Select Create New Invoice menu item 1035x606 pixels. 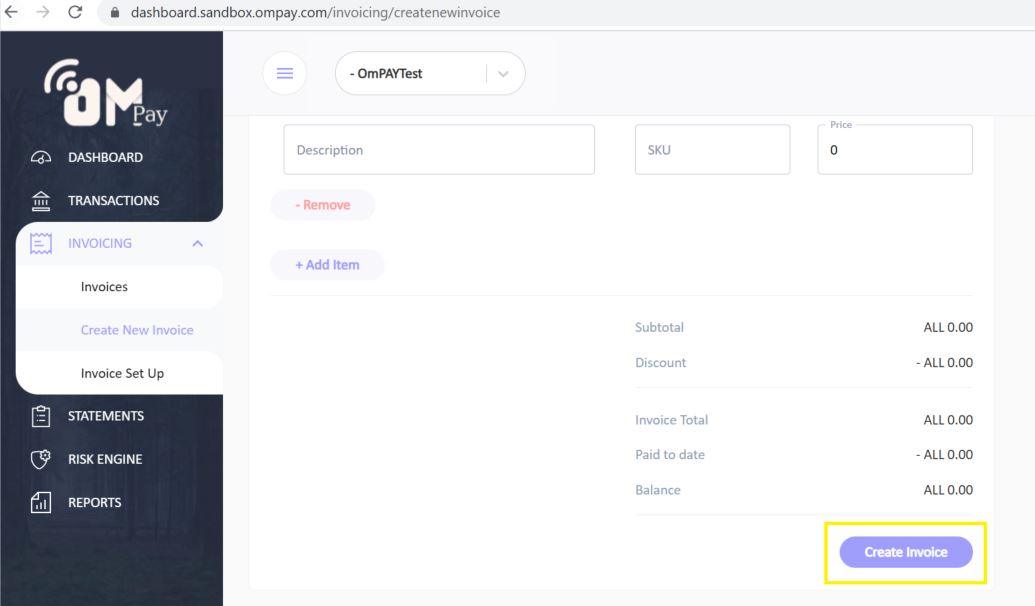(x=137, y=330)
